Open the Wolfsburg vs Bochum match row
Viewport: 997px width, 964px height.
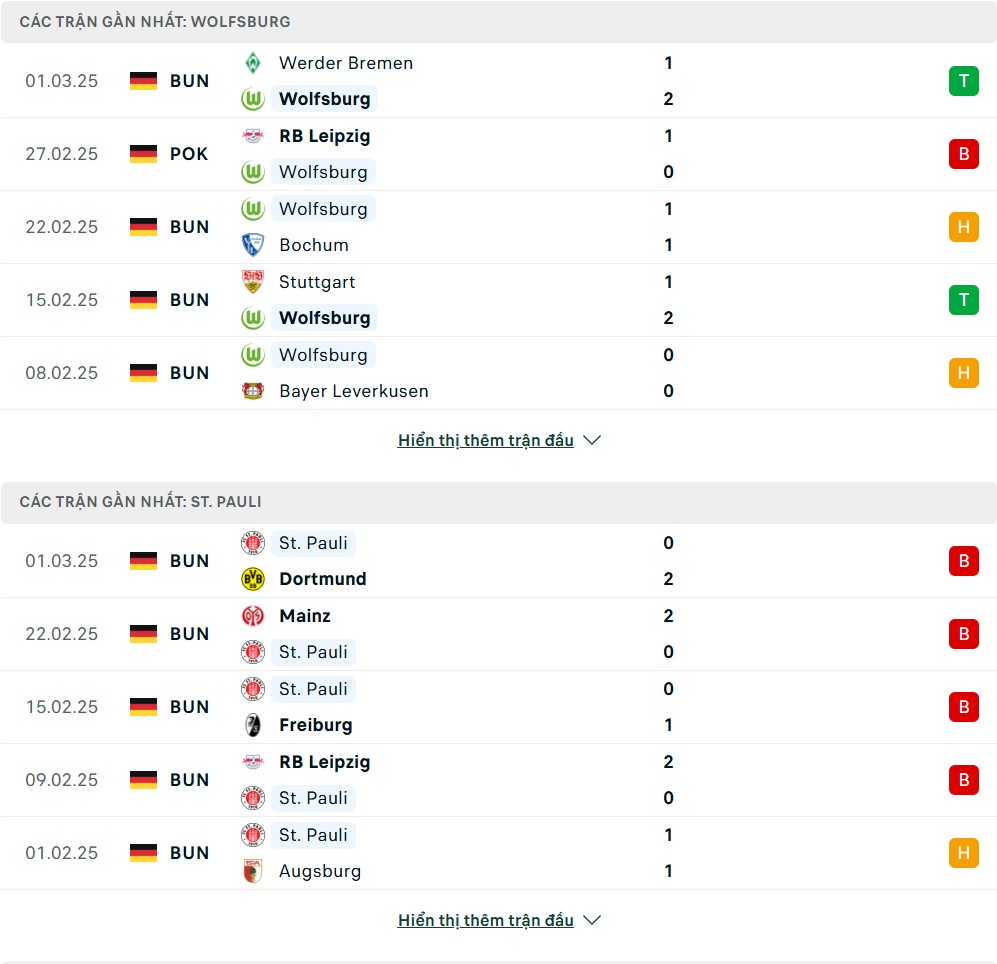point(460,227)
